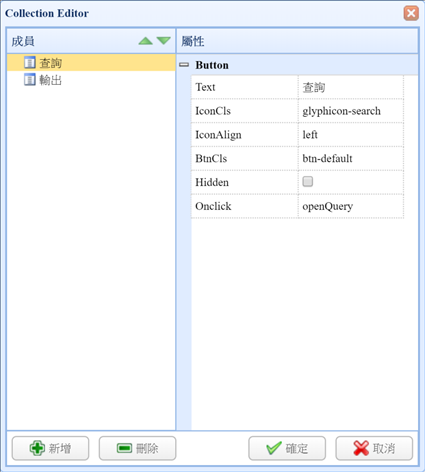The height and width of the screenshot is (472, 425).
Task: Click the 輸出 member item icon
Action: [x=30, y=80]
